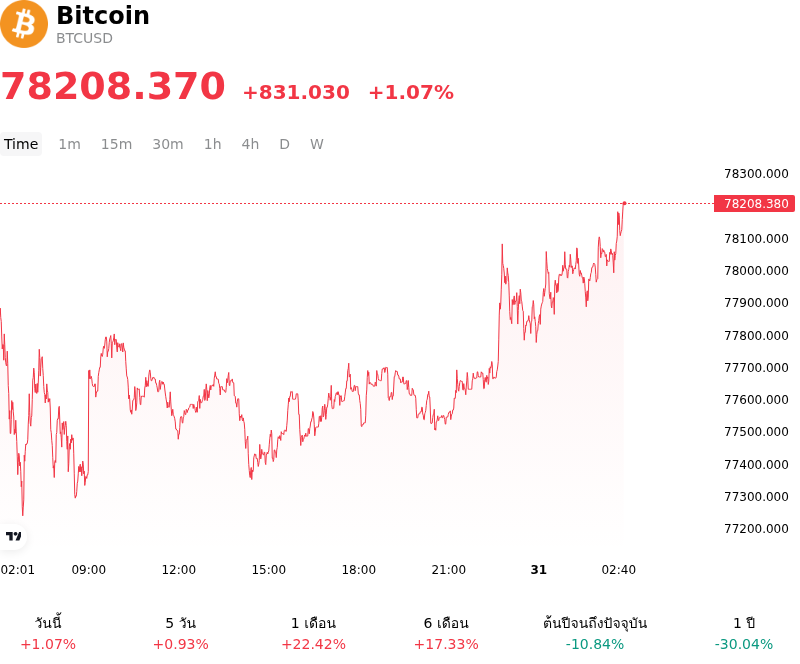Switch to the 15m interval
800x664 pixels.
click(116, 144)
